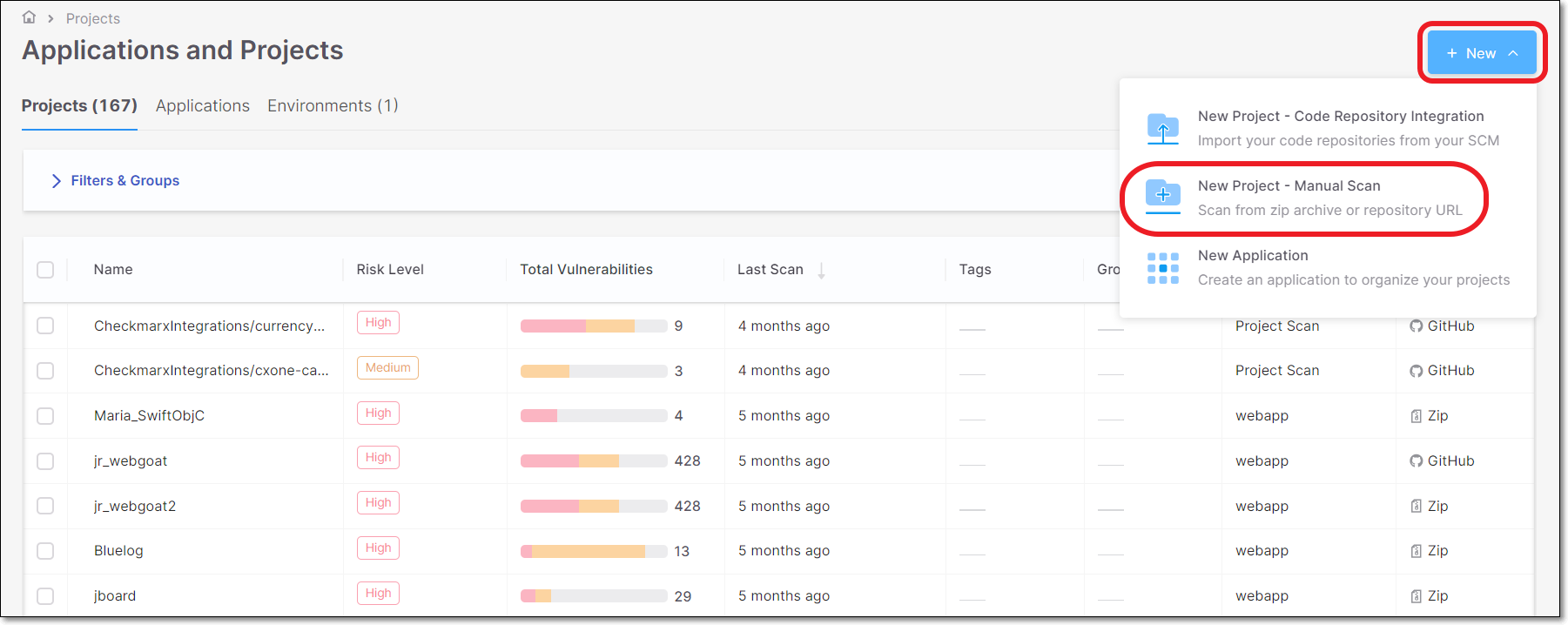Click the Total Vulnerabilities column header

586,270
